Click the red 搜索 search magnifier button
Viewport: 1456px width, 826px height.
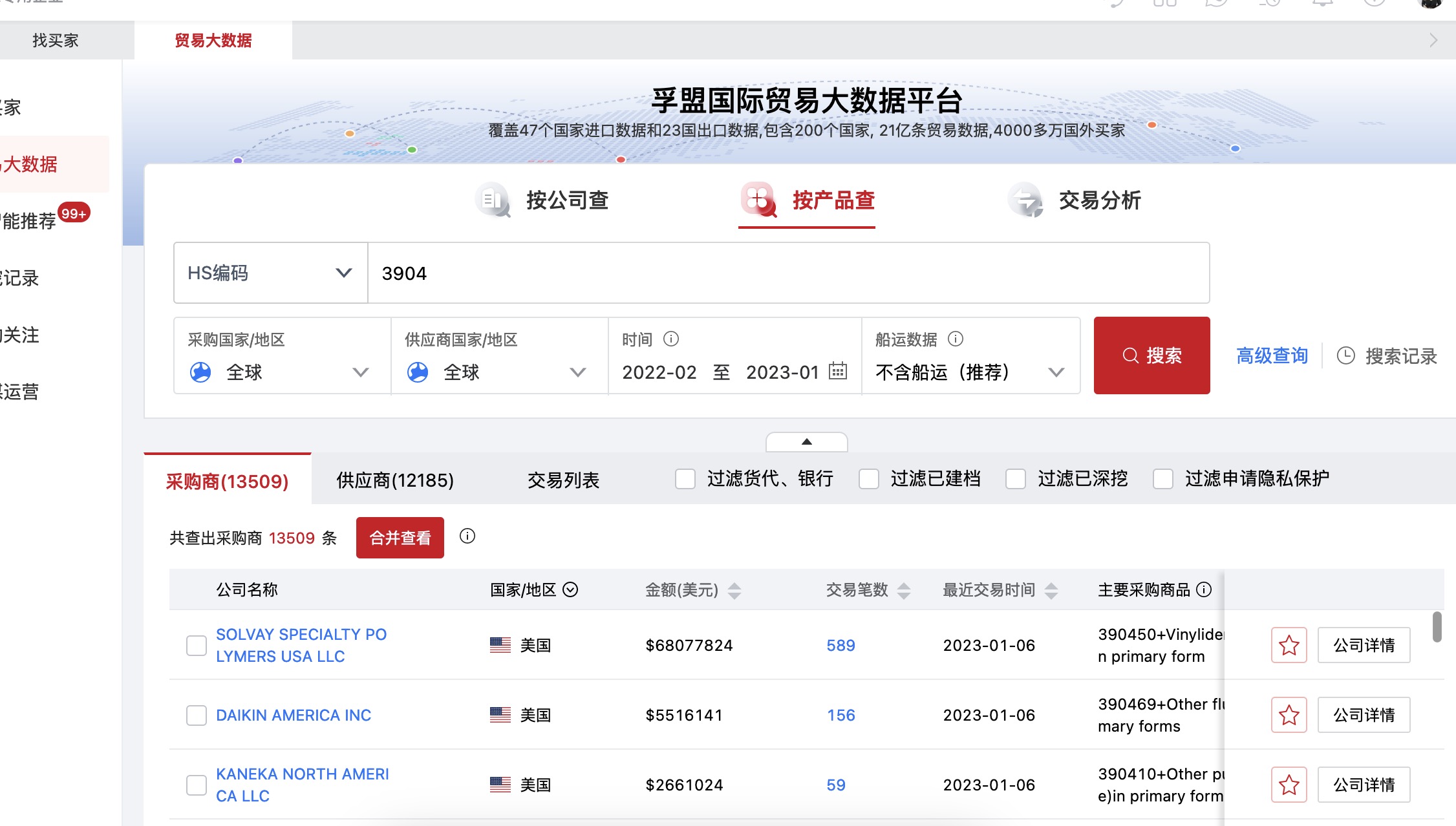(1151, 355)
